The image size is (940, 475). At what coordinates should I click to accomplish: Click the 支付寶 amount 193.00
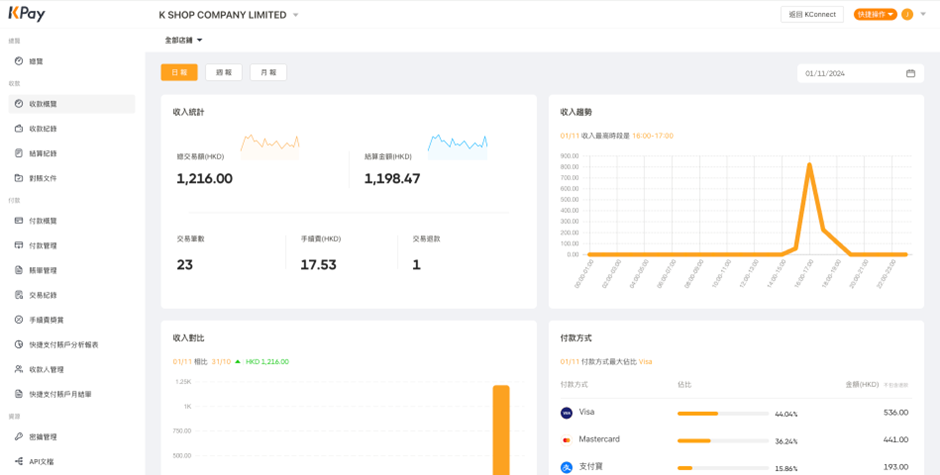[x=896, y=467]
